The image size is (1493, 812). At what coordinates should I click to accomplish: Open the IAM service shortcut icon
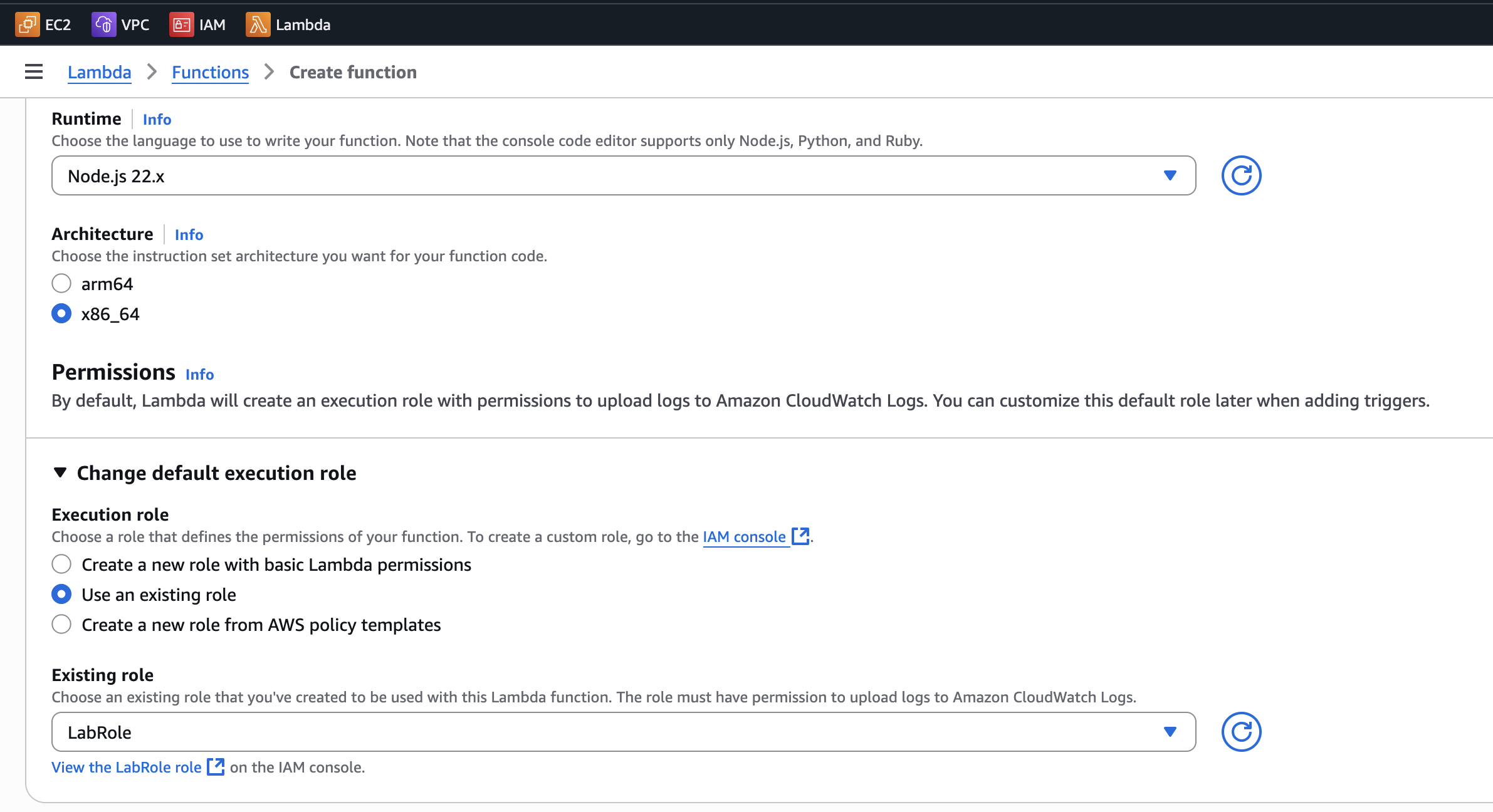pyautogui.click(x=181, y=24)
